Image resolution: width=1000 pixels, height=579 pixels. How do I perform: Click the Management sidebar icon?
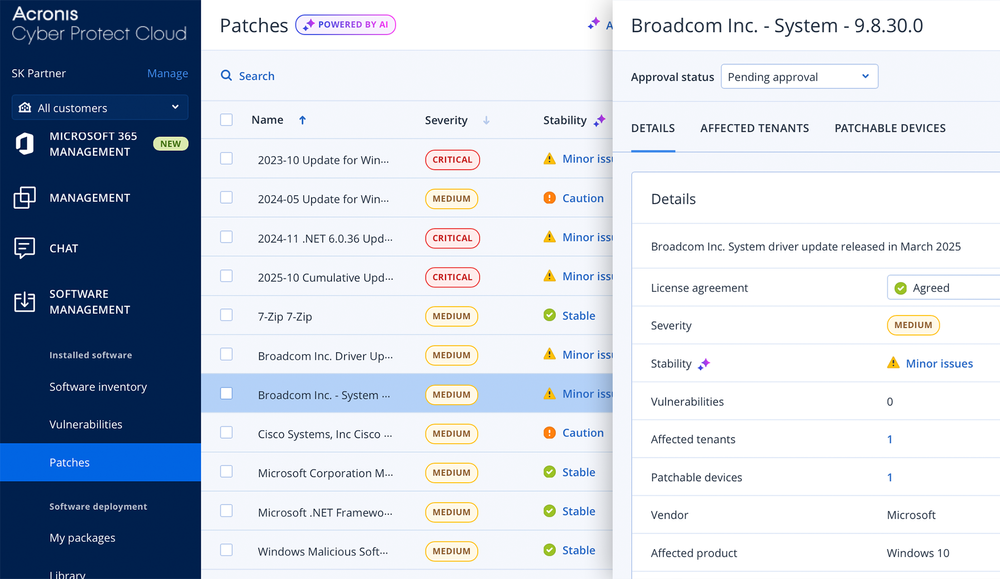coord(24,198)
